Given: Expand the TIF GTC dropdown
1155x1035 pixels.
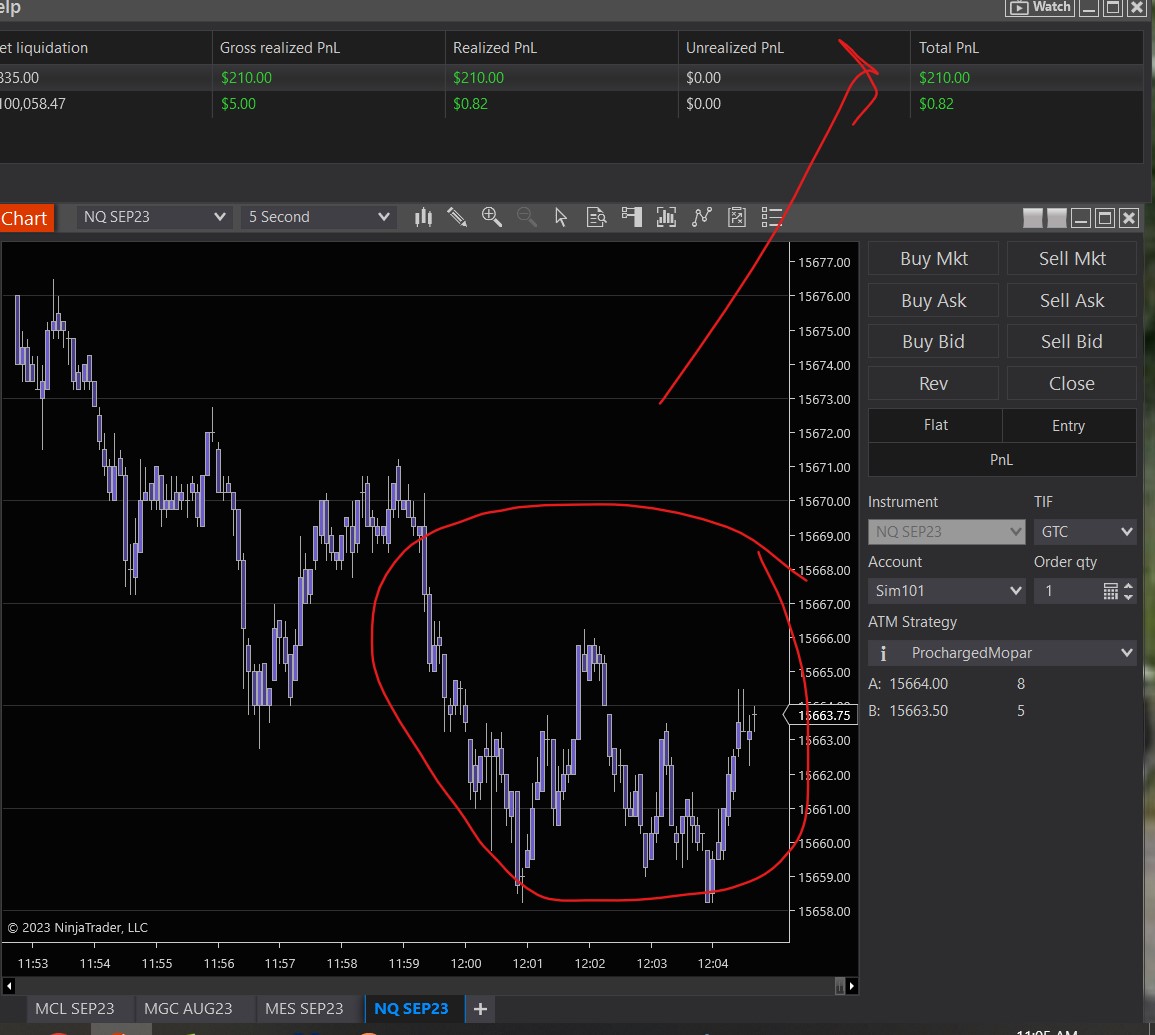Looking at the screenshot, I should pos(1084,532).
